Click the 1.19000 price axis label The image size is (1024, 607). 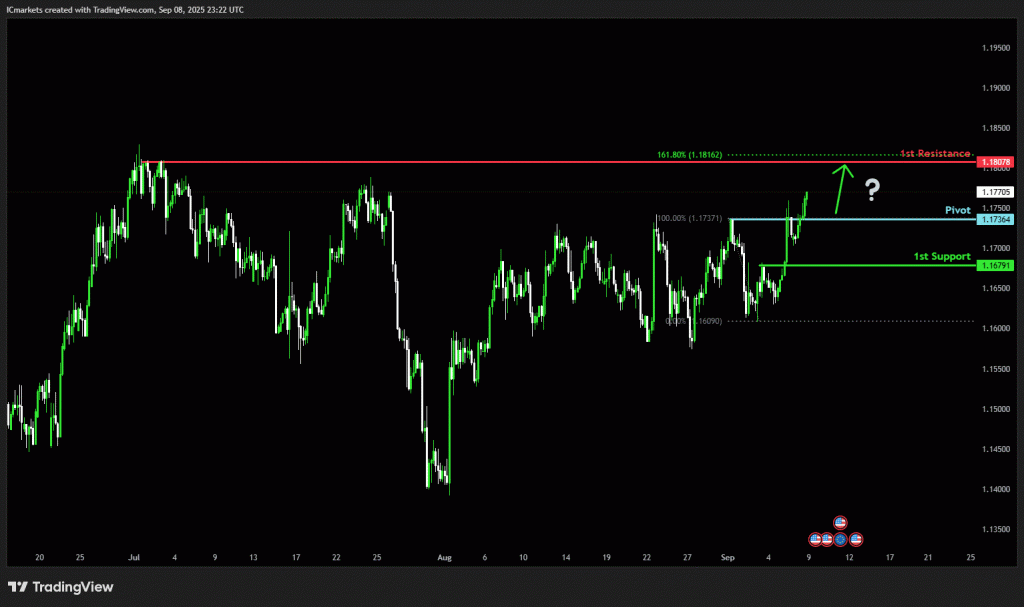coord(996,88)
